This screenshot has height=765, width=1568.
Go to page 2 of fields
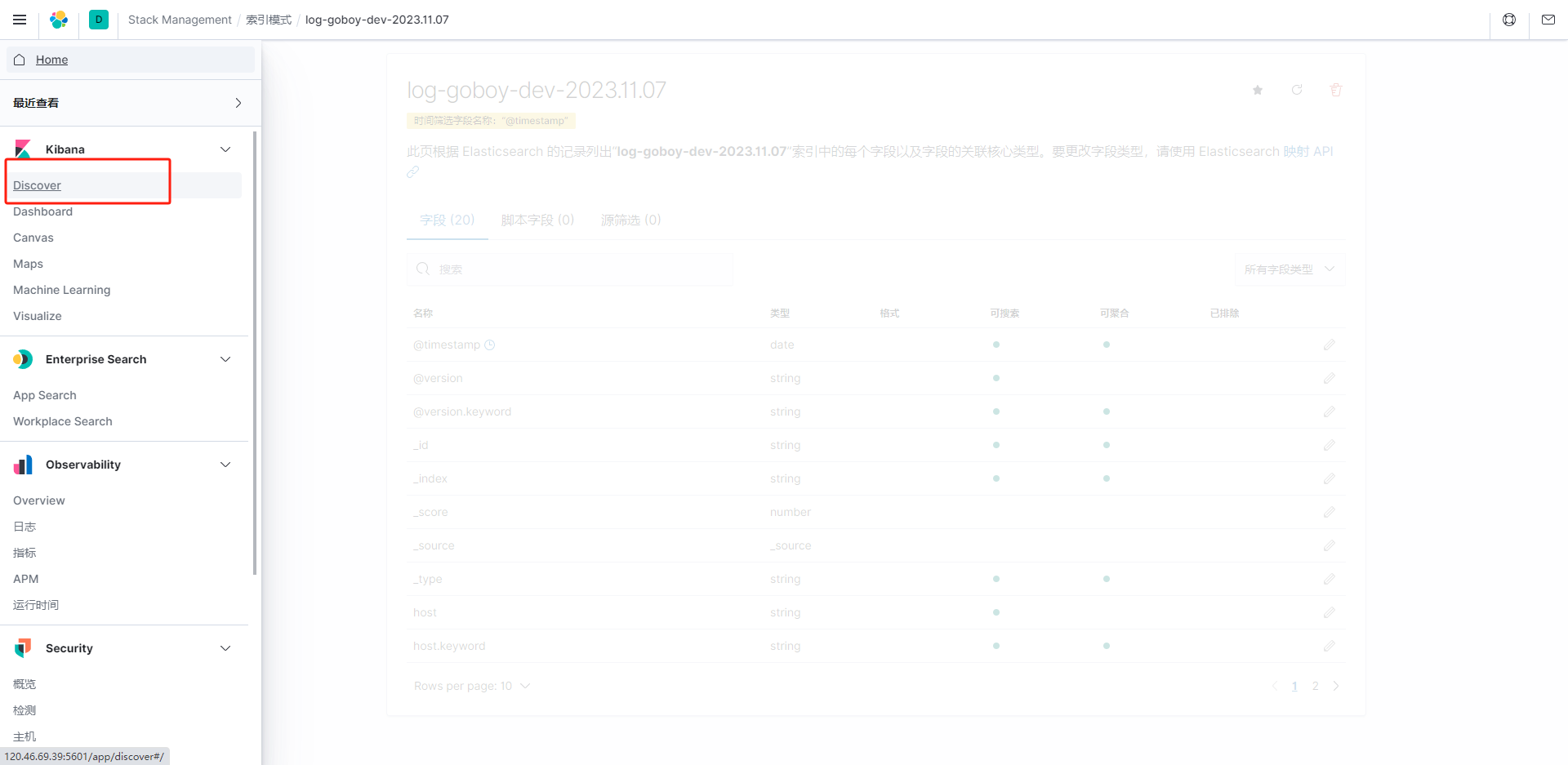coord(1315,686)
